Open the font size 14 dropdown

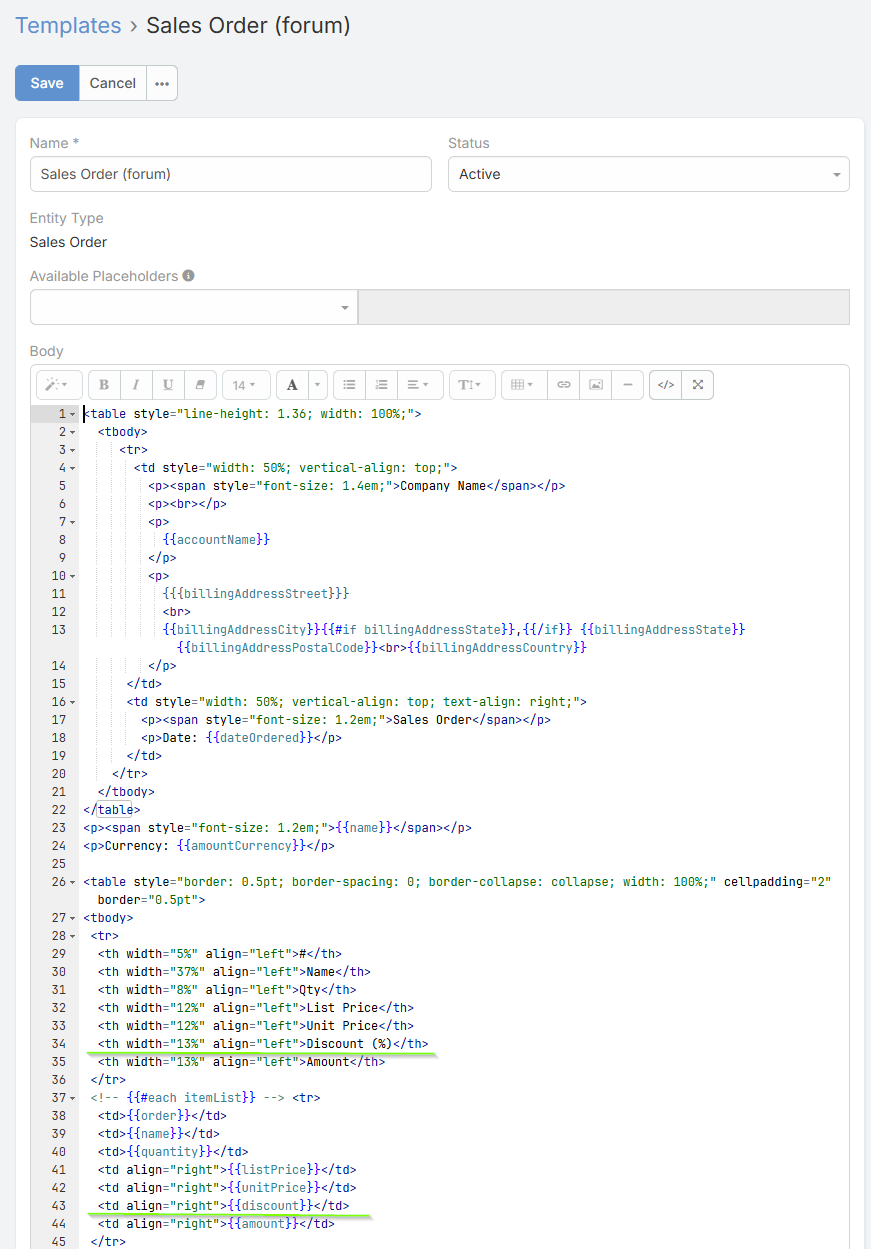[245, 385]
